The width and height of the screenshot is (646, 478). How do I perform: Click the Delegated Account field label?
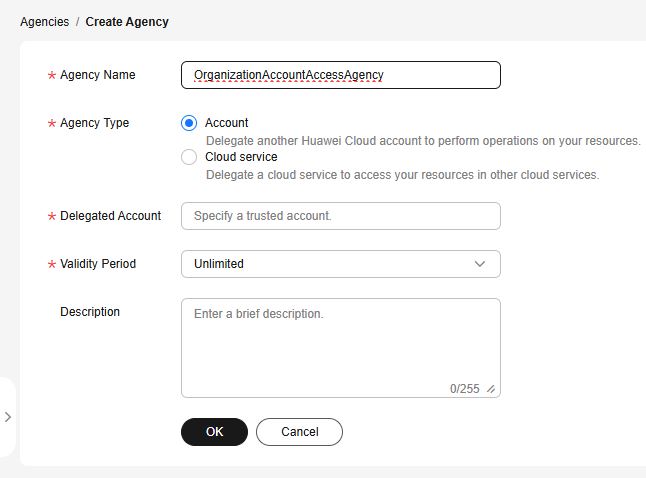pos(110,216)
